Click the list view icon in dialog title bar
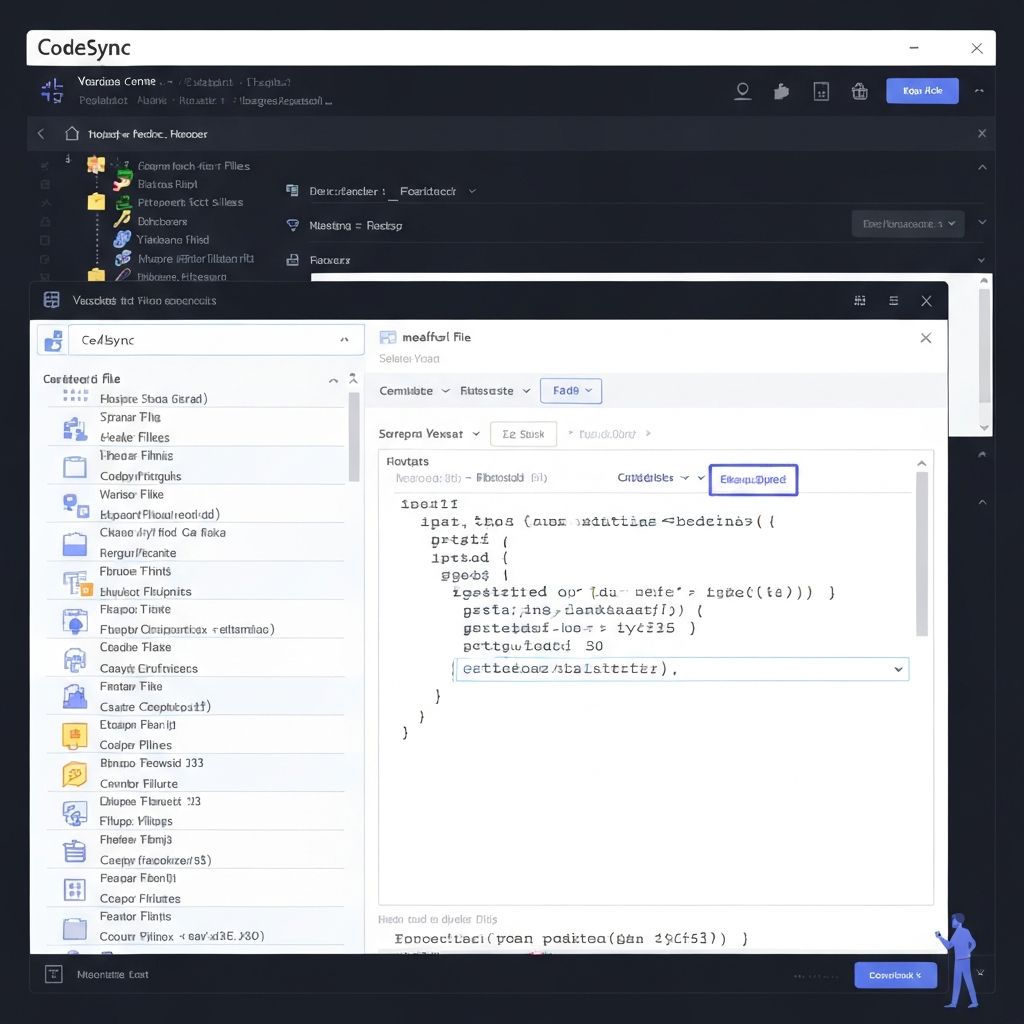This screenshot has width=1024, height=1024. 893,300
